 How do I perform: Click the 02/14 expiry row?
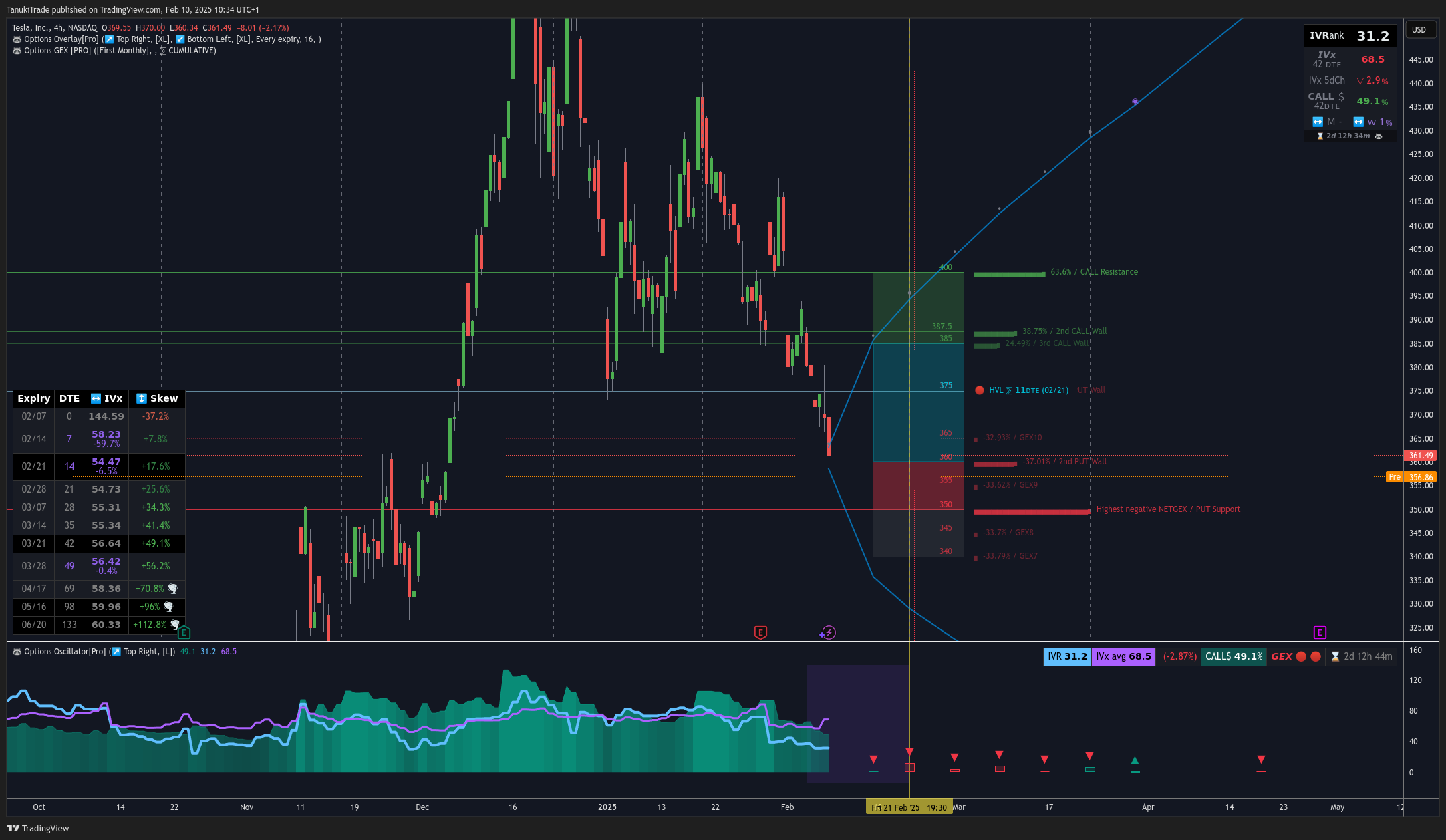(x=99, y=439)
